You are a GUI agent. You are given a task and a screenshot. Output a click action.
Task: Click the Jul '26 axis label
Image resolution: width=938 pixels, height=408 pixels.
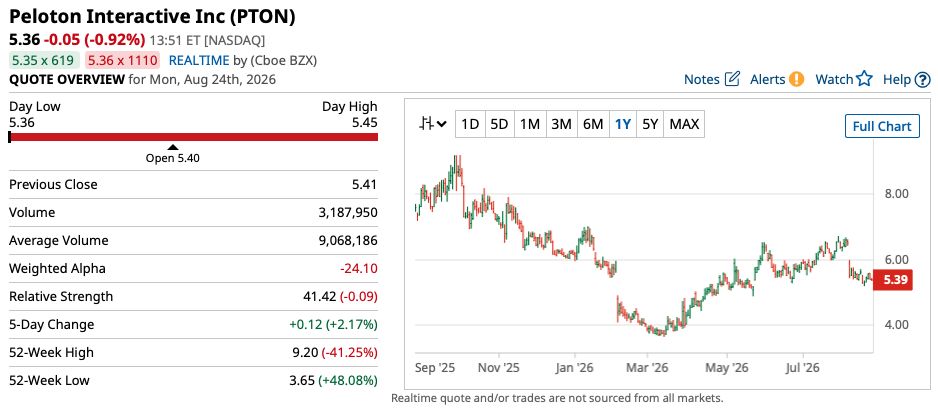click(803, 367)
